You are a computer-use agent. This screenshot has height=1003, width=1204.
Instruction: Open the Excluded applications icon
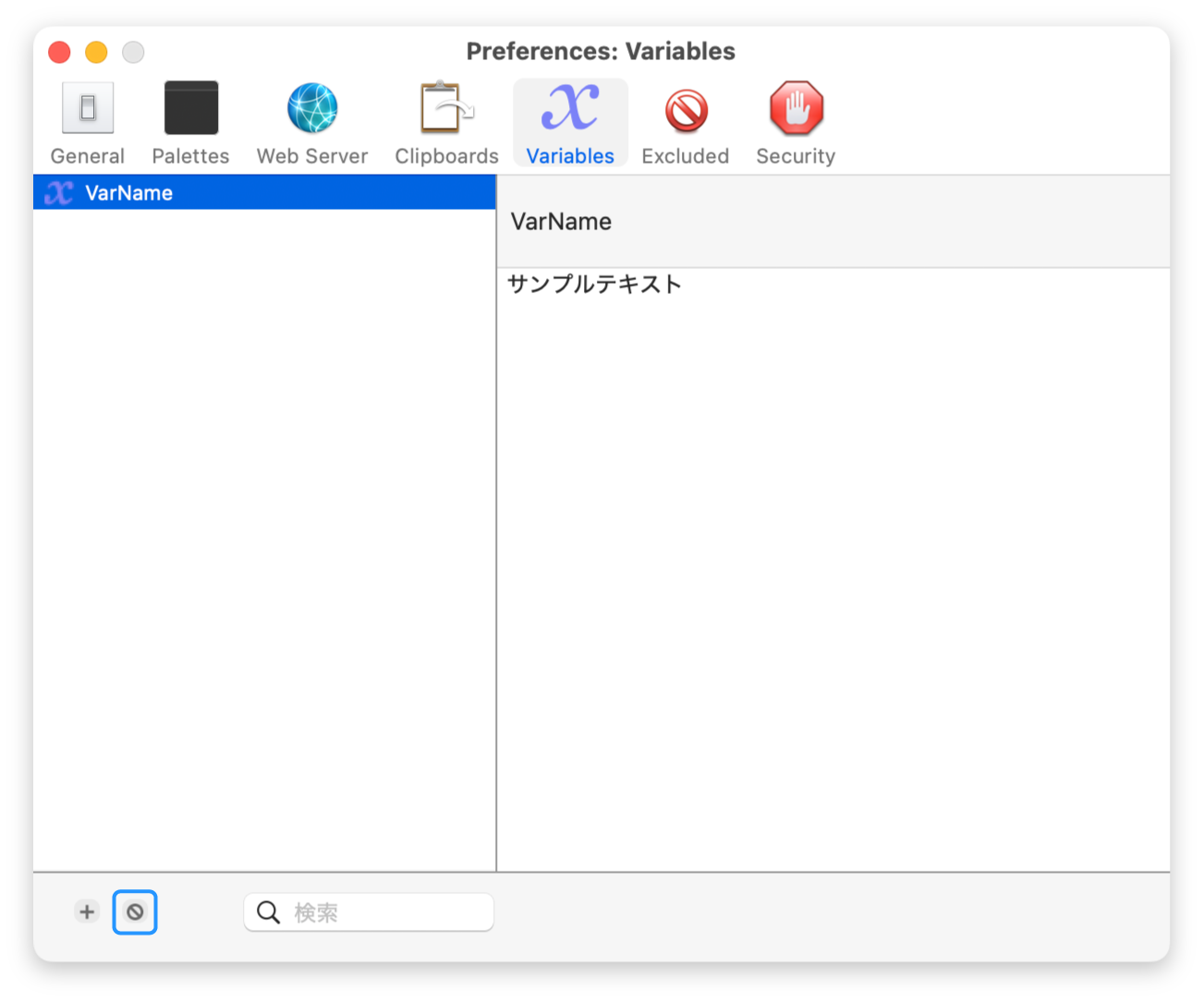686,111
